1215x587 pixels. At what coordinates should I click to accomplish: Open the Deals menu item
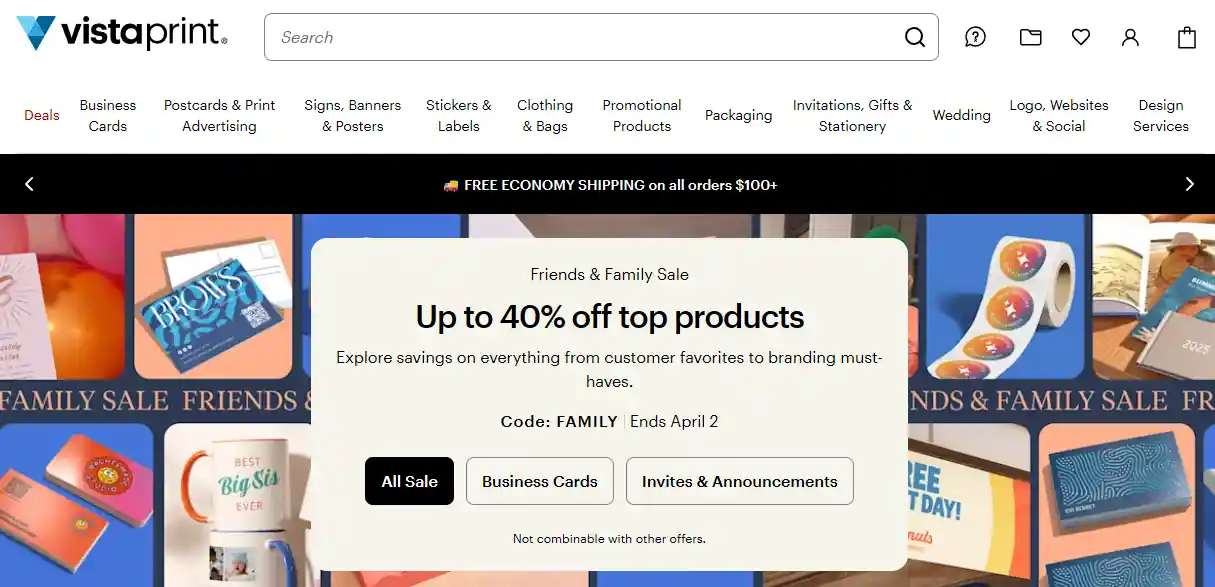42,115
